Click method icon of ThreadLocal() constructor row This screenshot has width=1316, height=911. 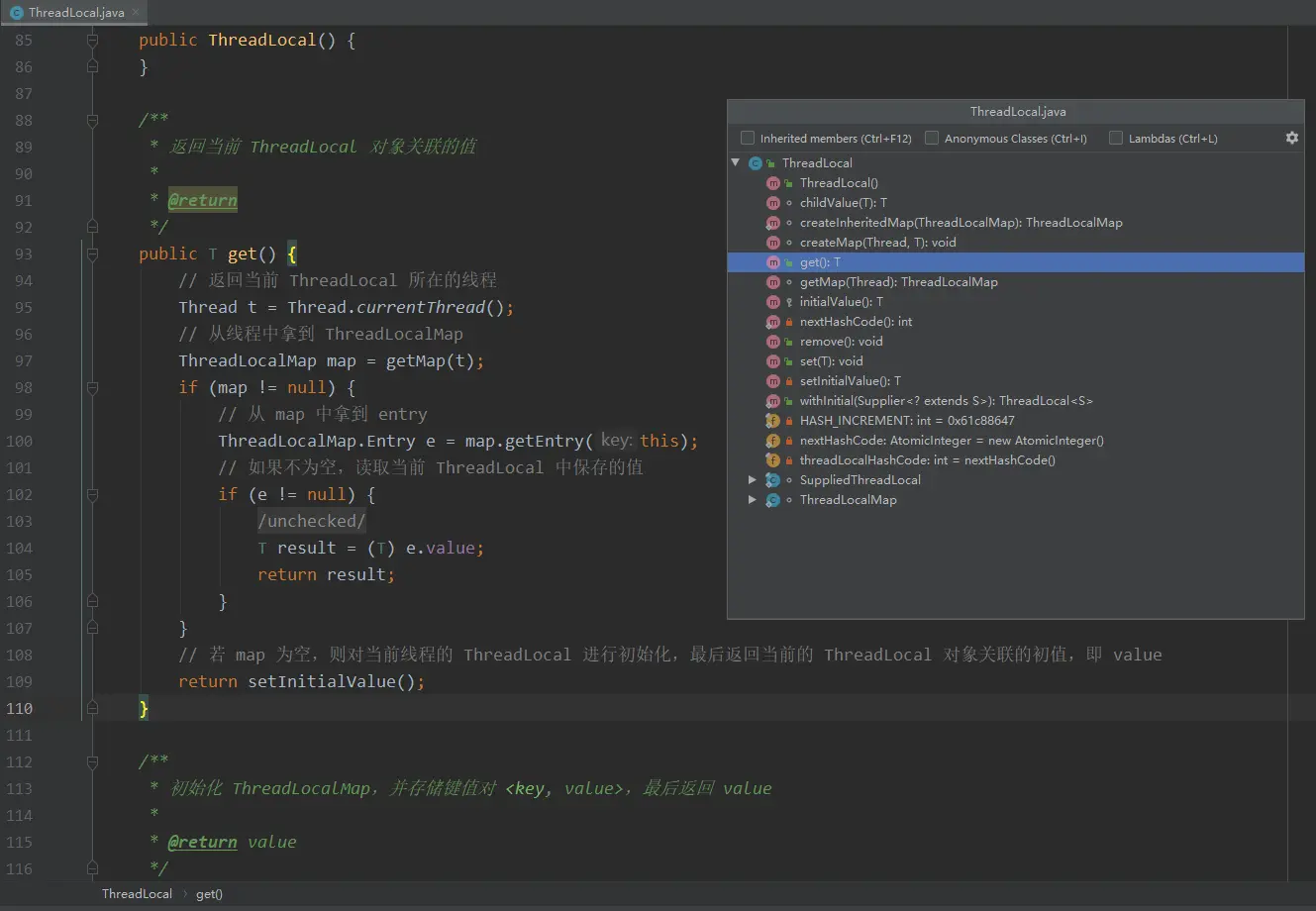(773, 183)
